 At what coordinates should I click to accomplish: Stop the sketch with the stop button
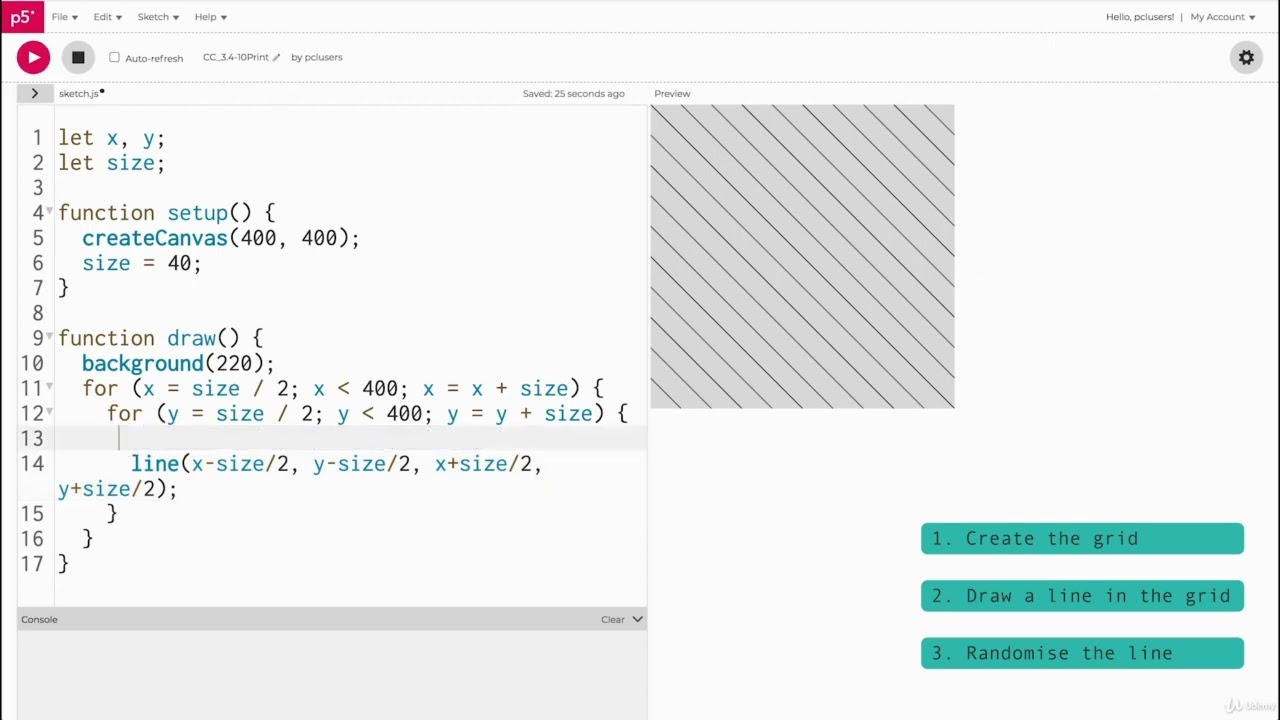click(x=78, y=57)
